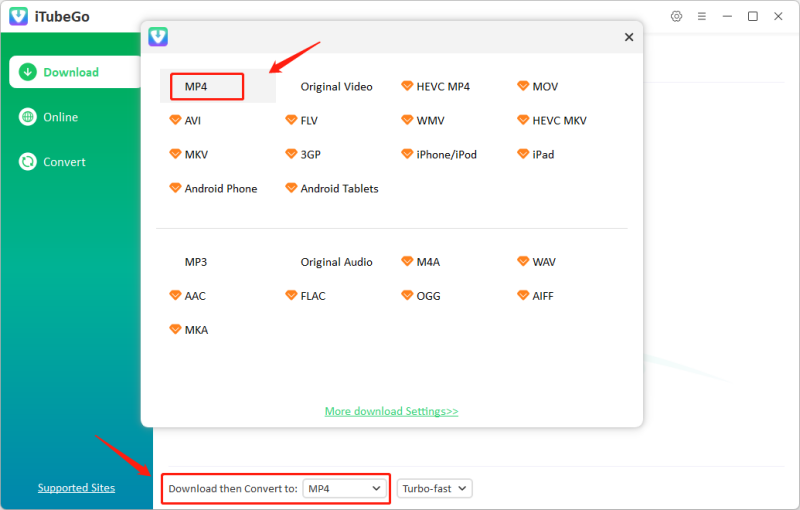Click the premium diamond icon beside iPad
800x510 pixels.
pos(523,154)
